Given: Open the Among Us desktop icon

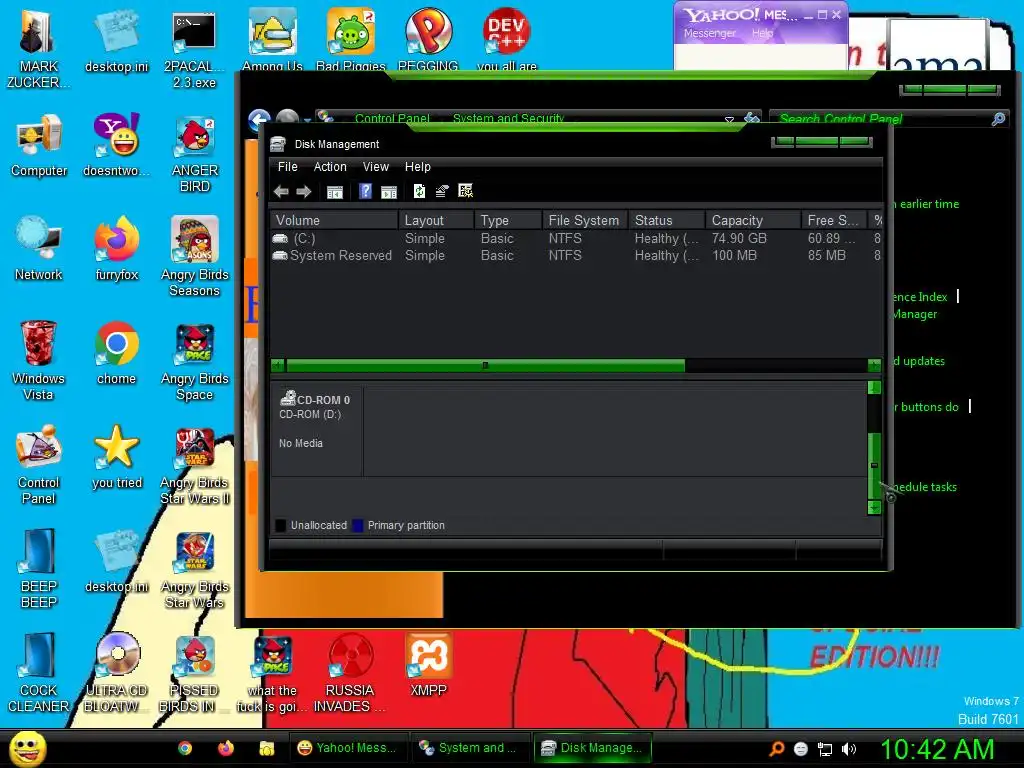Looking at the screenshot, I should 272,39.
